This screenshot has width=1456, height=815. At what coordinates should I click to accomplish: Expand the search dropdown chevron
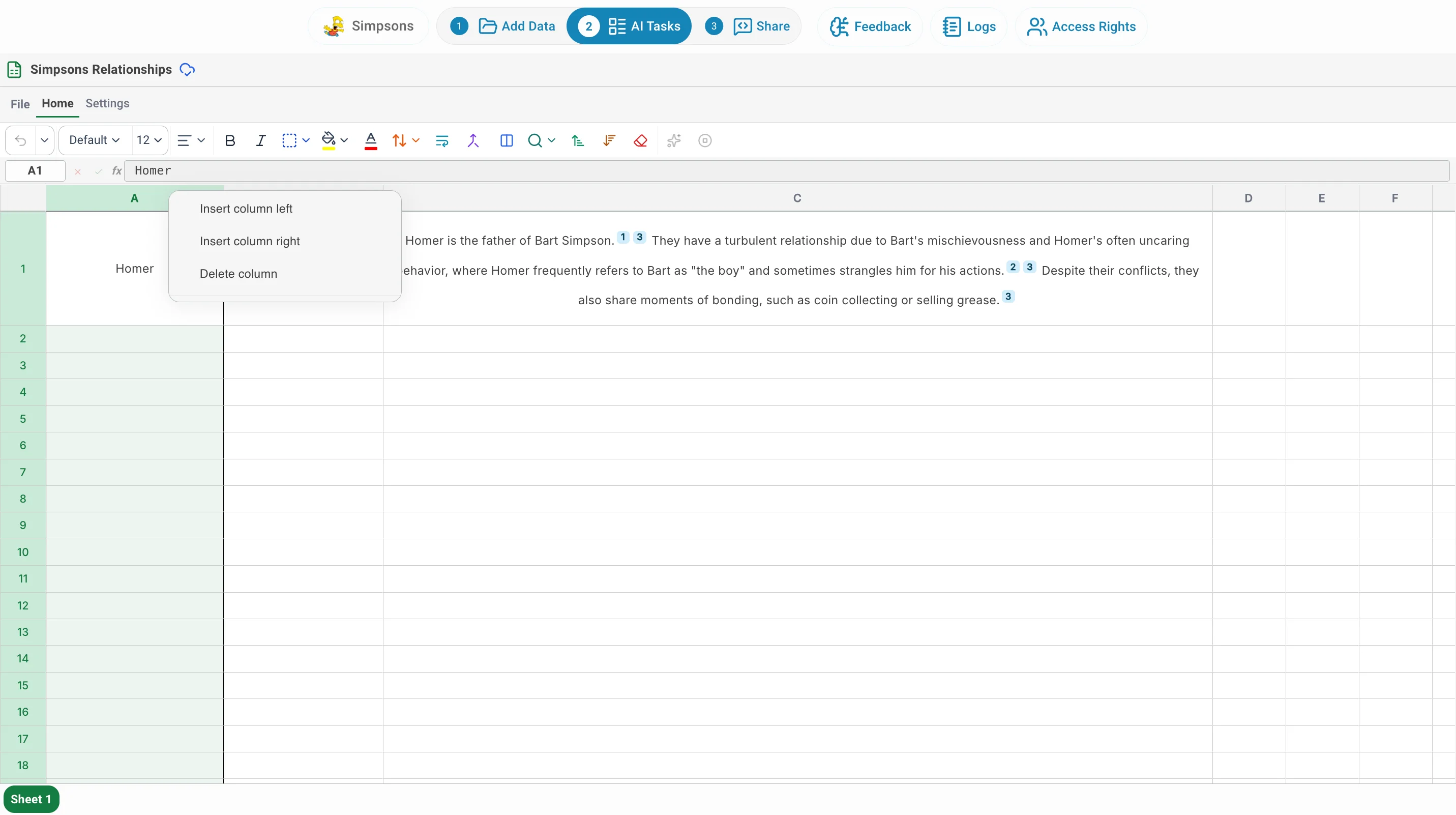[x=552, y=140]
